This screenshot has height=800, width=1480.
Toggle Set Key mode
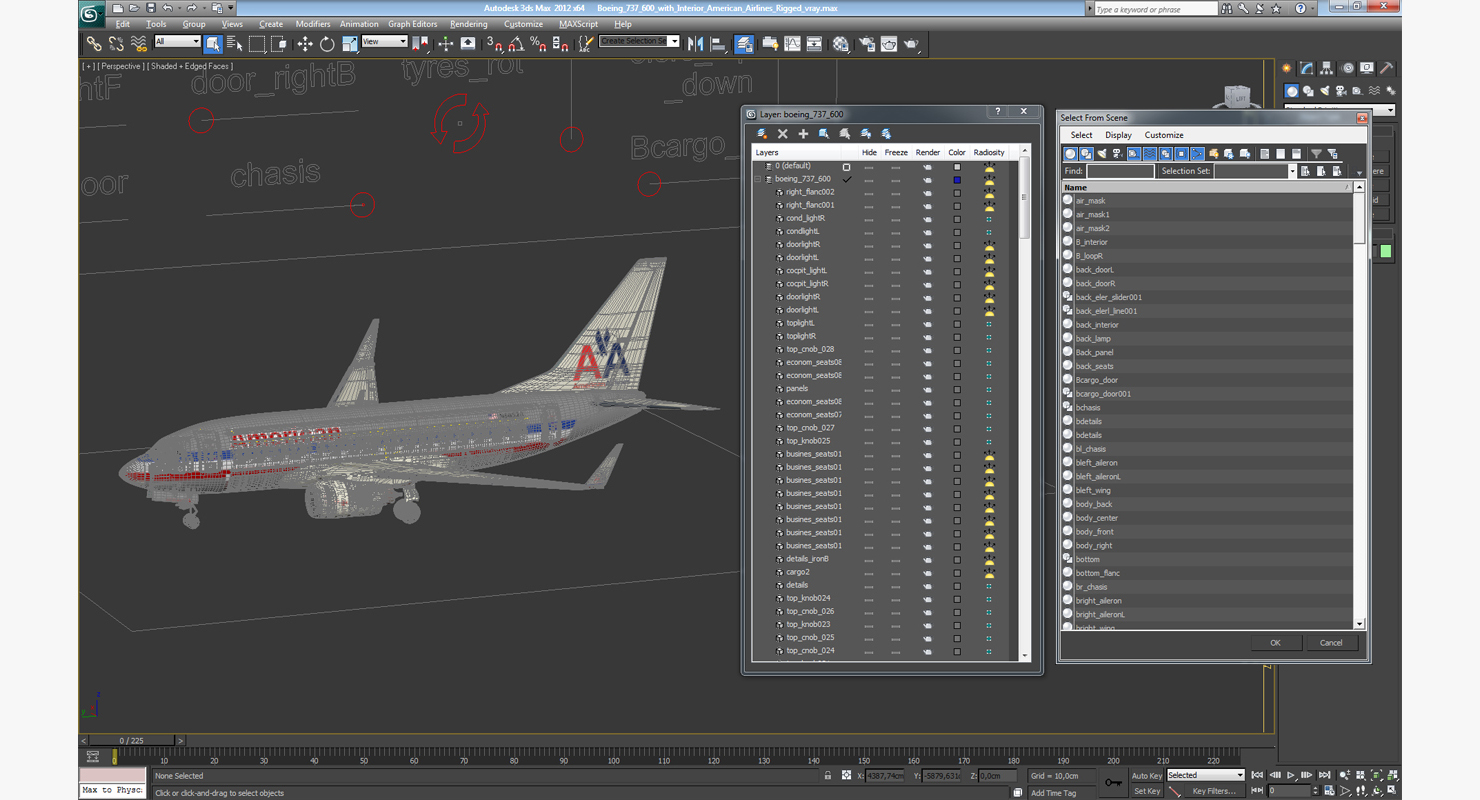1146,791
